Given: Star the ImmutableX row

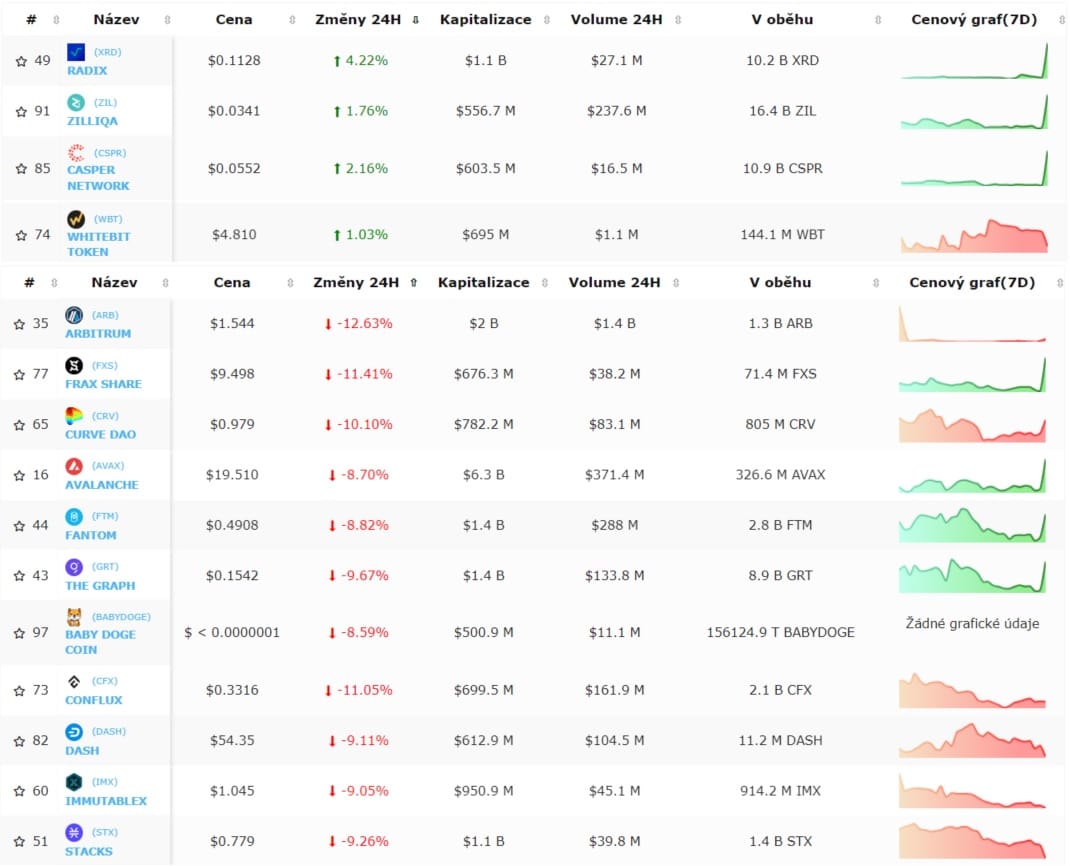Looking at the screenshot, I should 19,792.
